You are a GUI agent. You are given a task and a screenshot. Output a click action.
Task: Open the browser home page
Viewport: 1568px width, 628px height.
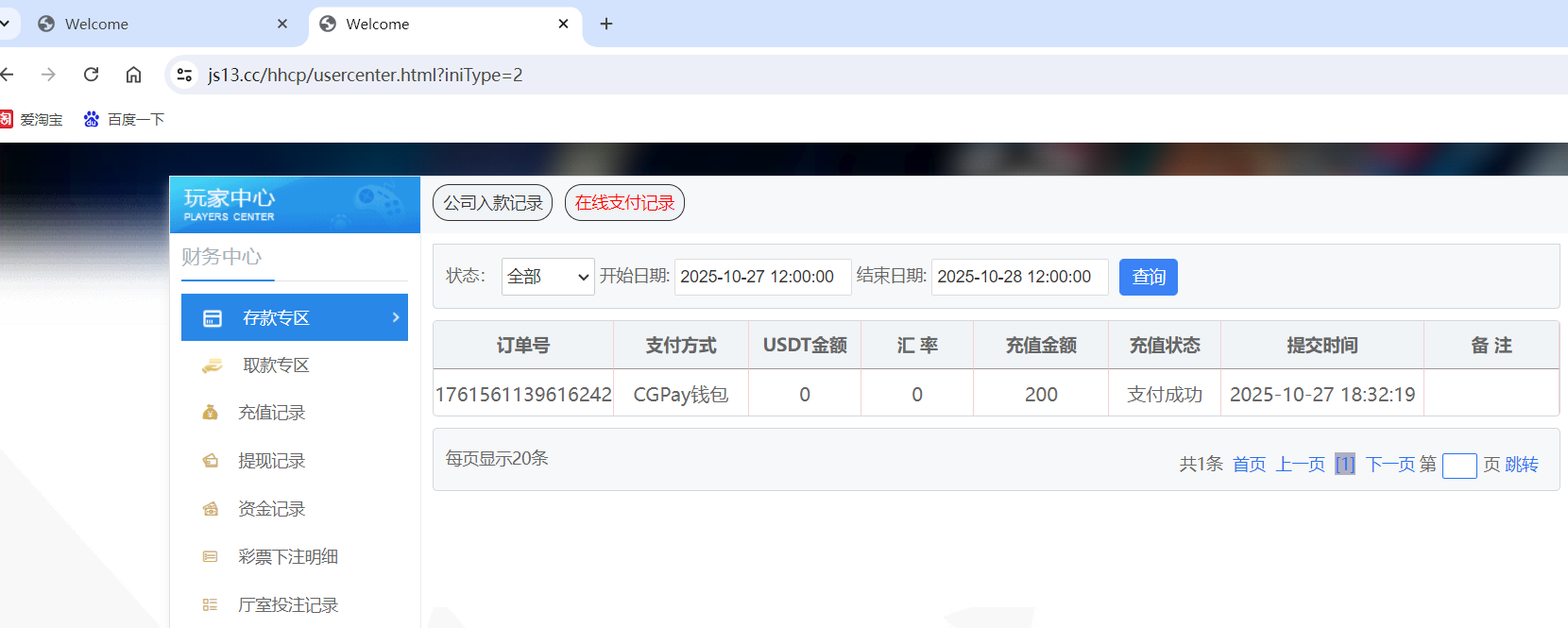pos(134,75)
